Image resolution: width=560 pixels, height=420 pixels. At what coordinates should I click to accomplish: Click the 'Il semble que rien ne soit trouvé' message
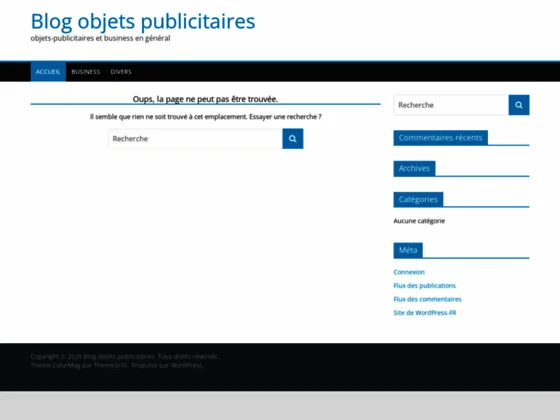206,117
